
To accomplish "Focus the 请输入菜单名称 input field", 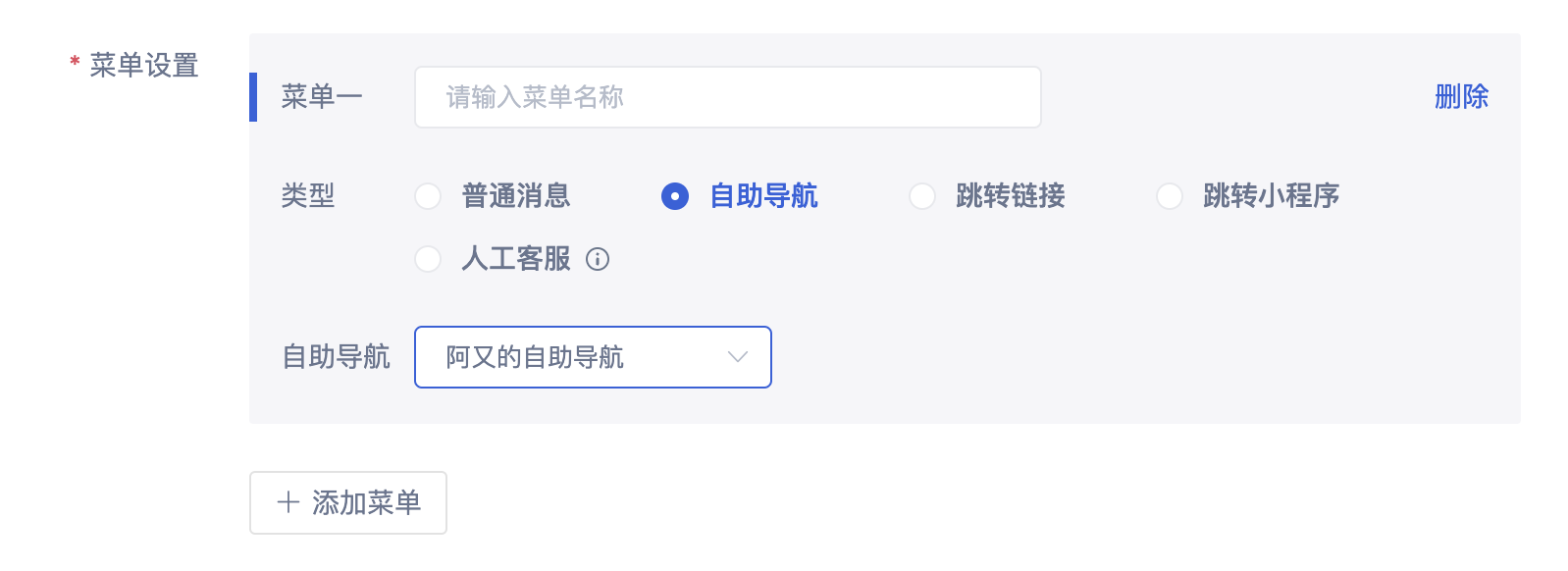I will [x=728, y=97].
